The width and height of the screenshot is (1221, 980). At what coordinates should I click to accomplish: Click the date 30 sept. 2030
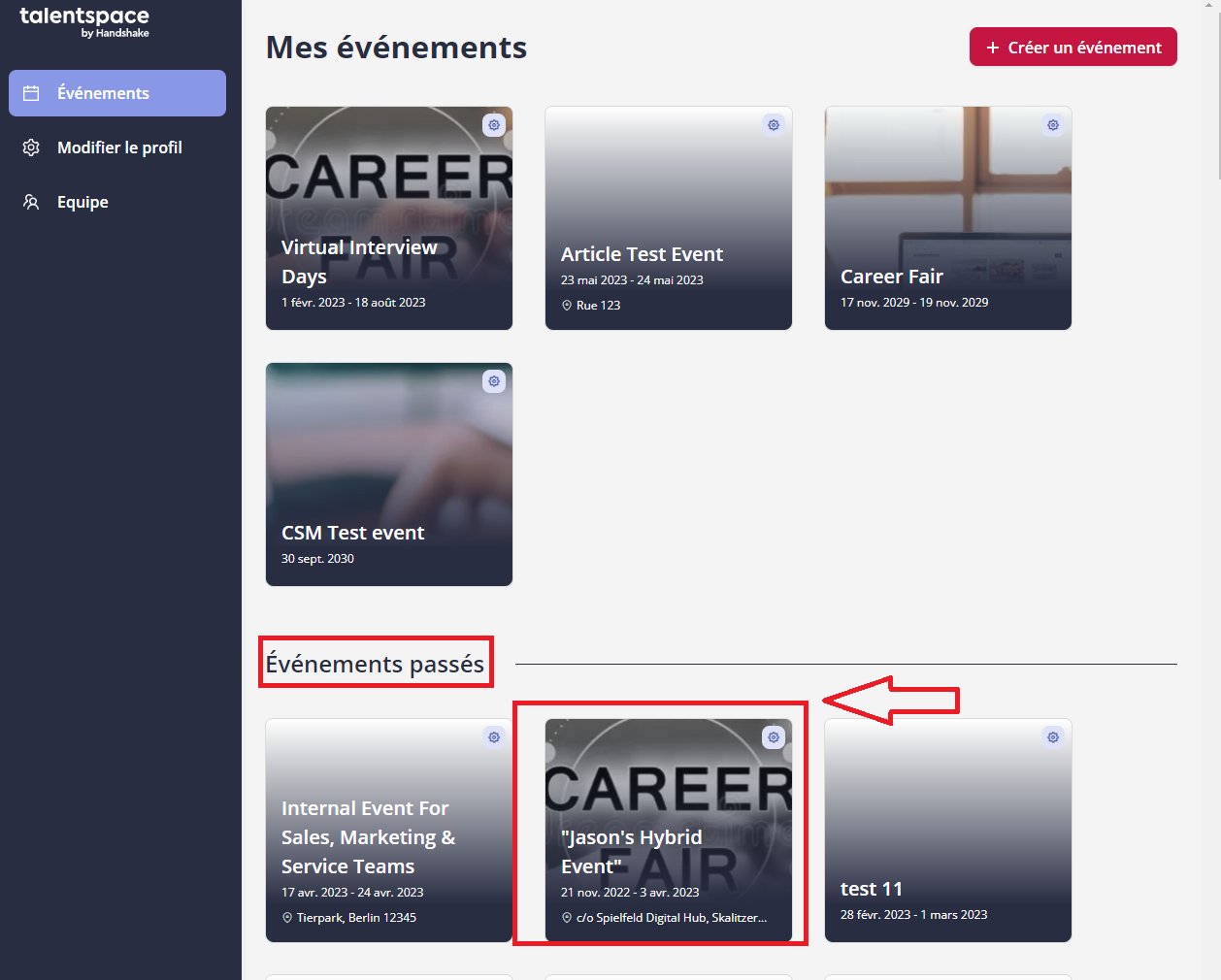(317, 558)
